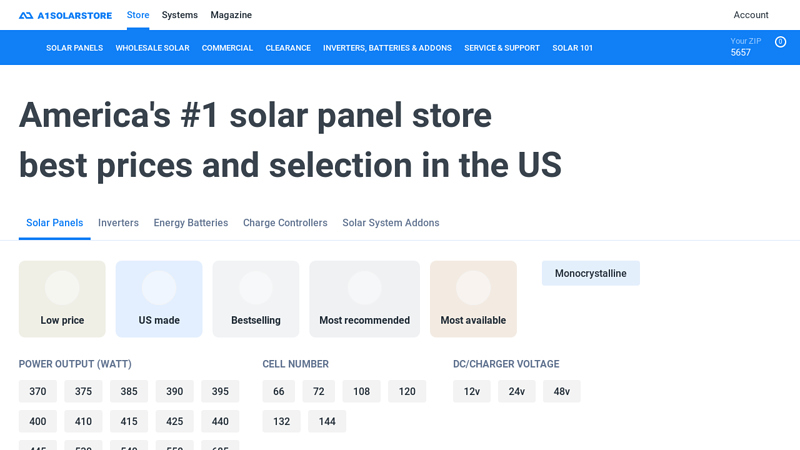Switch to the Solar System Addons tab
This screenshot has width=800, height=450.
tap(391, 223)
